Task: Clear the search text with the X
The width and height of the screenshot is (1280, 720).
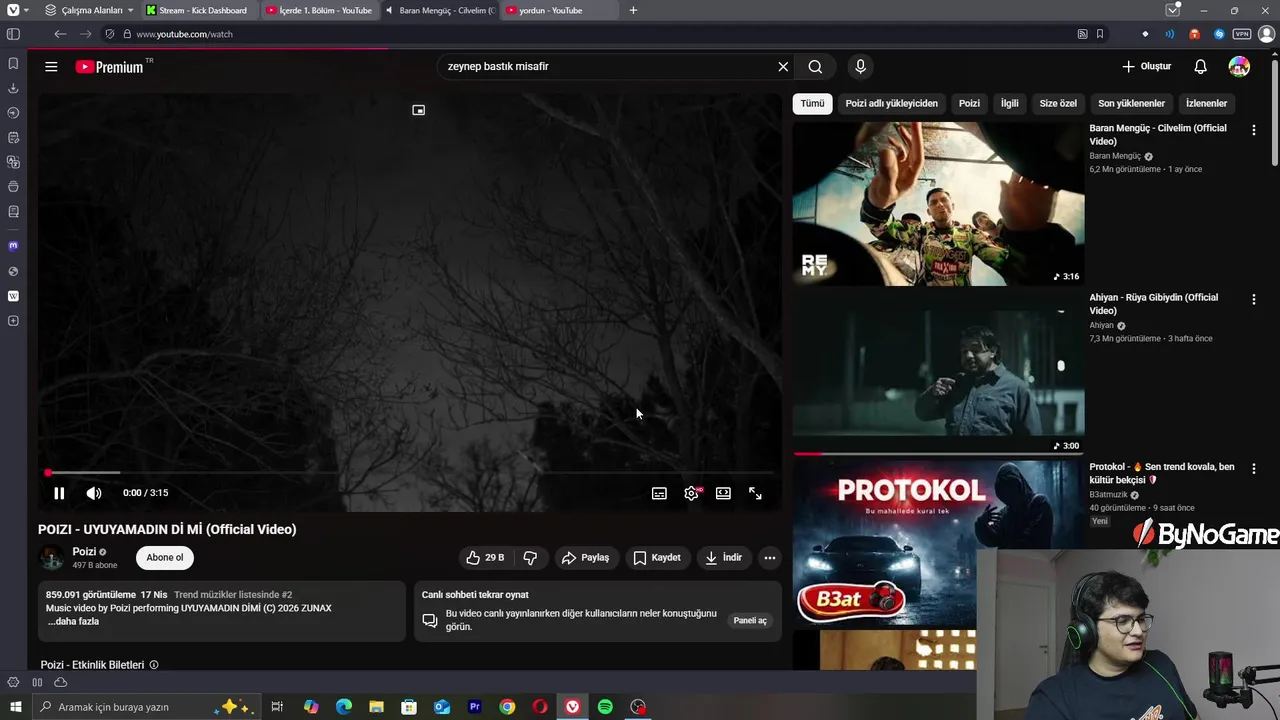Action: click(x=783, y=67)
